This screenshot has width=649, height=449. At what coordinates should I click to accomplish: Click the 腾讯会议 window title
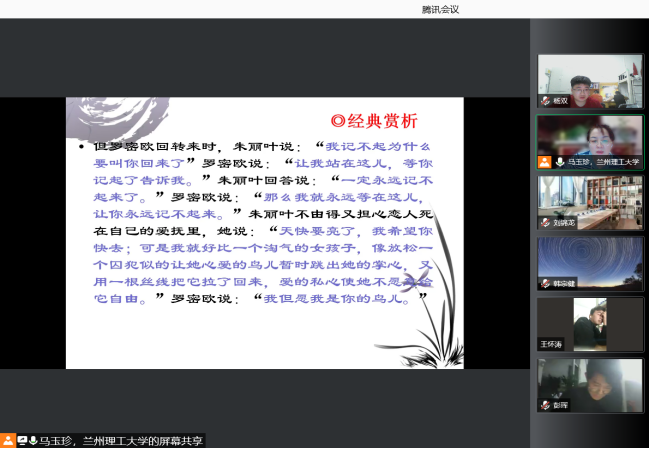pos(440,9)
